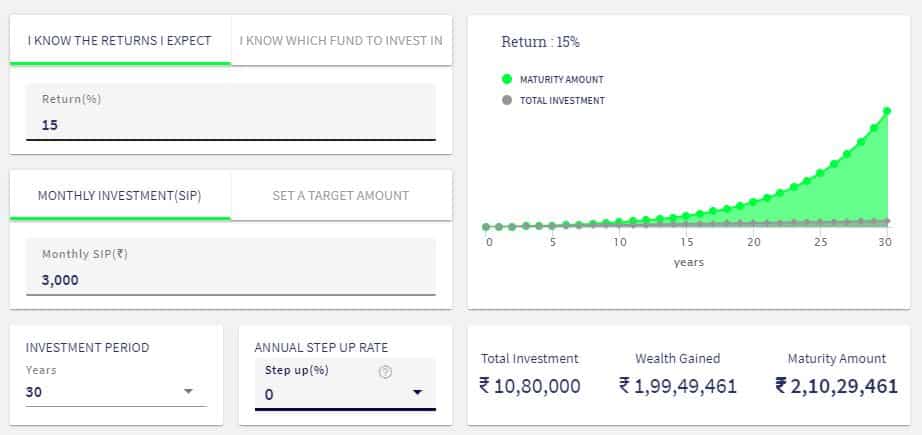This screenshot has width=922, height=435.
Task: Switch to I Know Which Fund To Invest In tab
Action: (342, 41)
